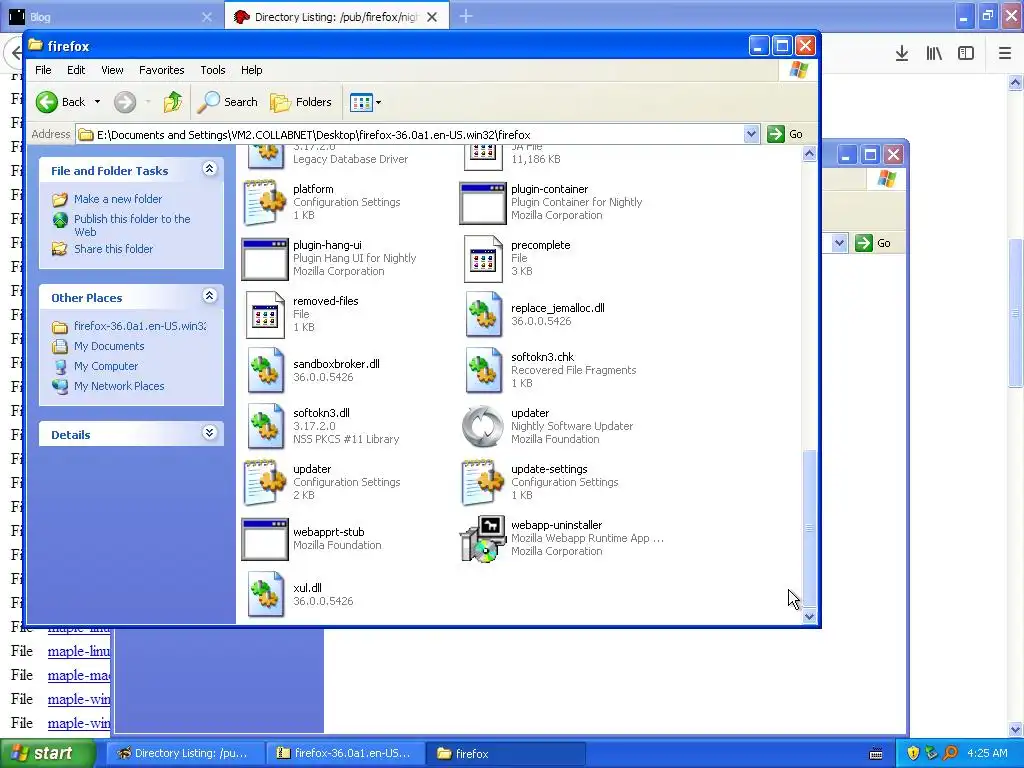The height and width of the screenshot is (768, 1024).
Task: Click the keyboard icon in the taskbar
Action: click(876, 754)
